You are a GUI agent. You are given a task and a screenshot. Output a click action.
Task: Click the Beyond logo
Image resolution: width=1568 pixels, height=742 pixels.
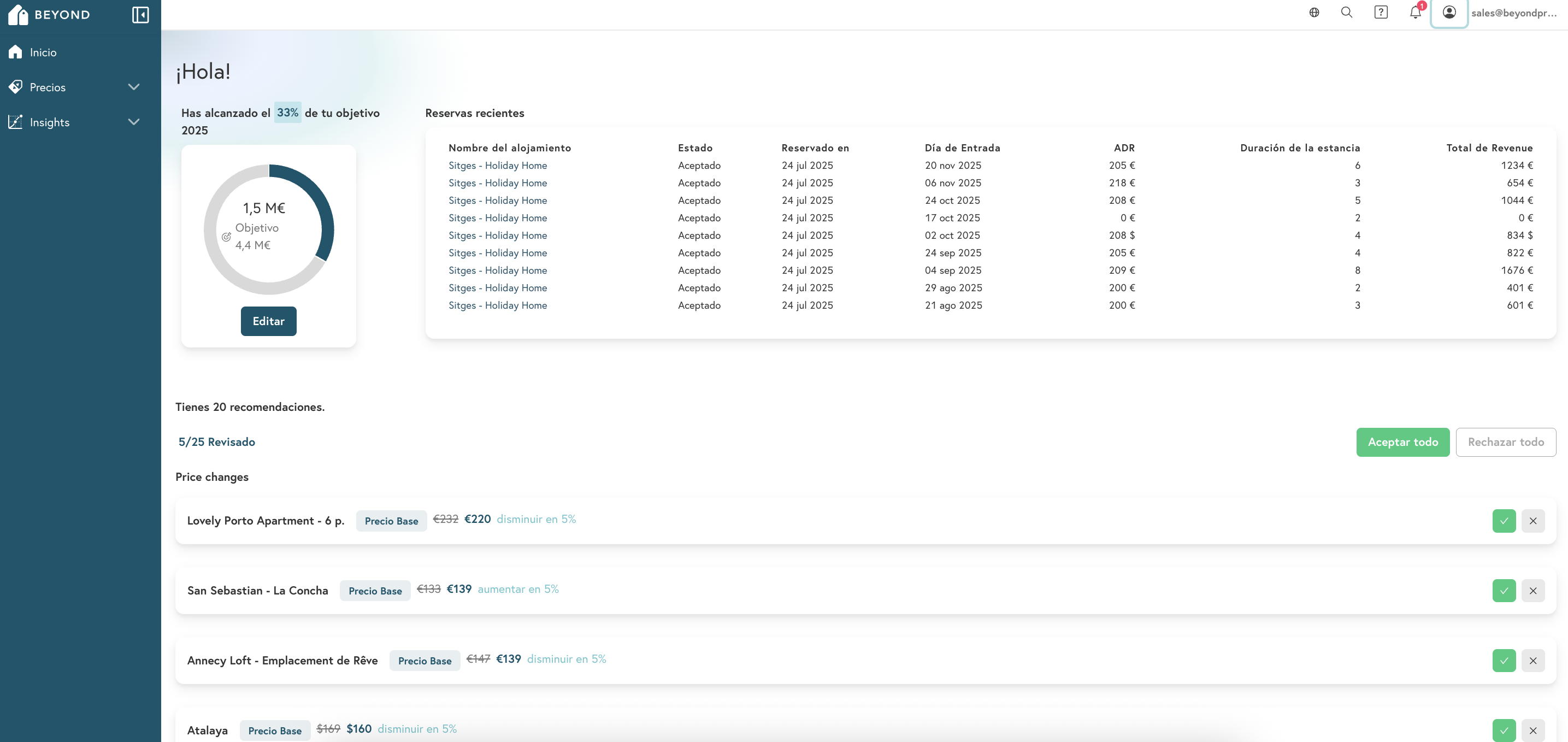coord(49,15)
